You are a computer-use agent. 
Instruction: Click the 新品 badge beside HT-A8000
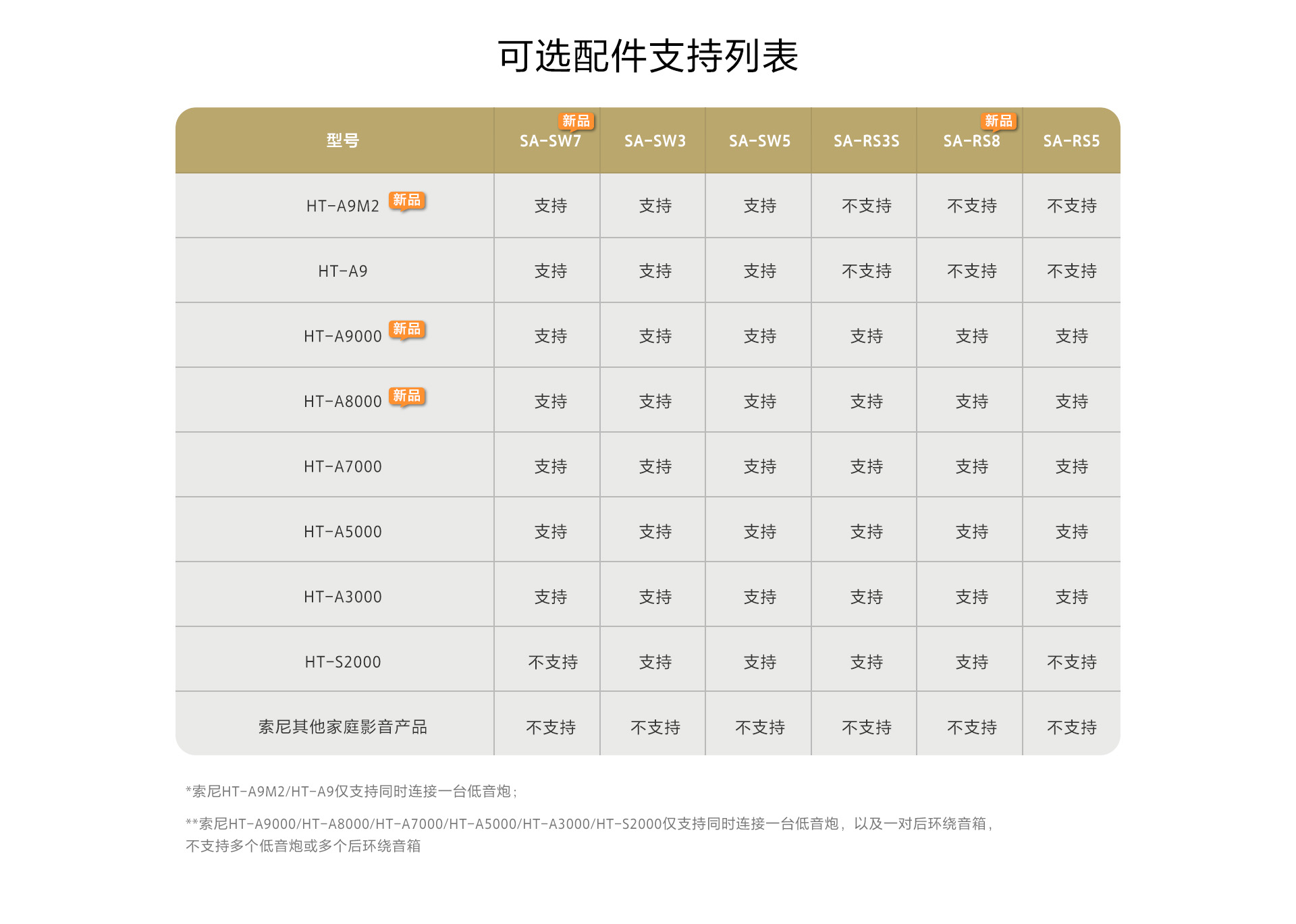click(x=406, y=396)
